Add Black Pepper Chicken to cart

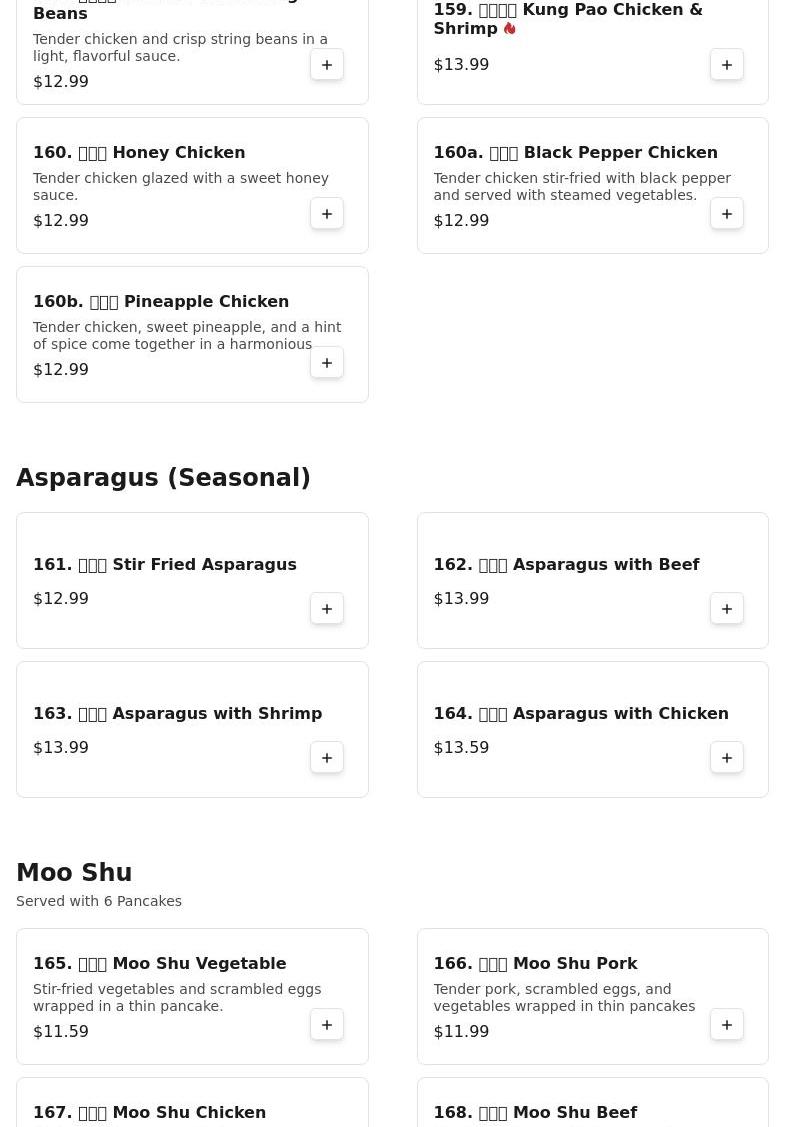coord(727,214)
